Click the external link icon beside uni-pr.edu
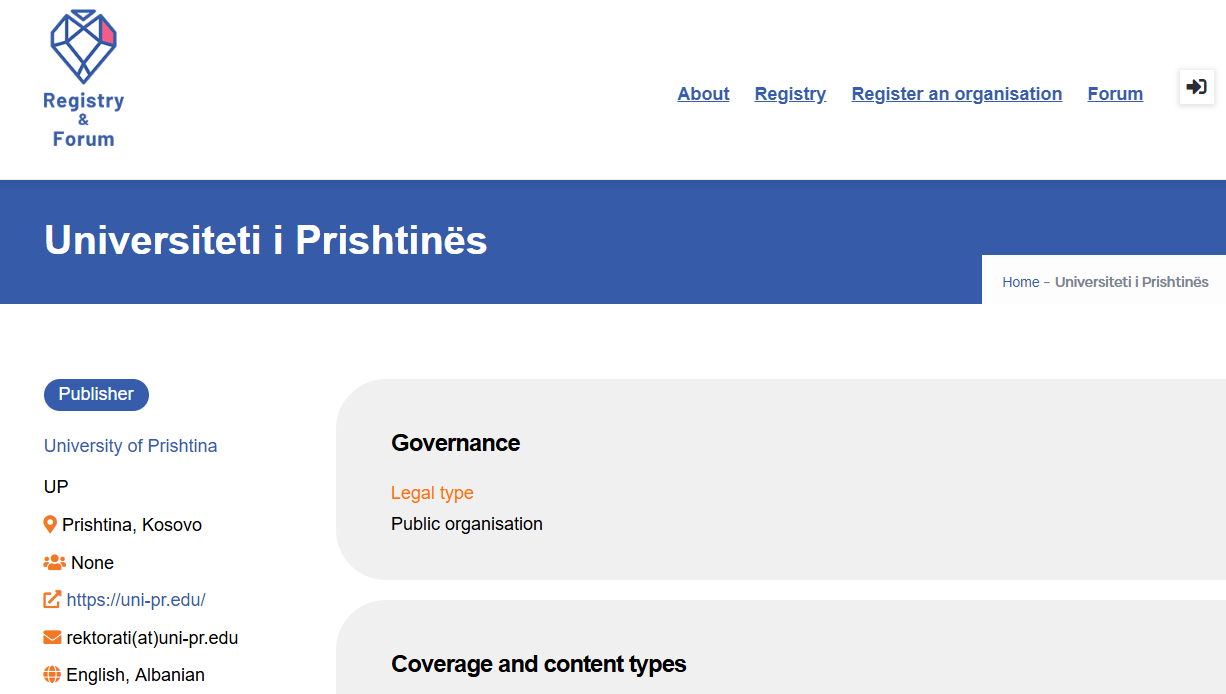This screenshot has width=1226, height=694. pos(52,600)
